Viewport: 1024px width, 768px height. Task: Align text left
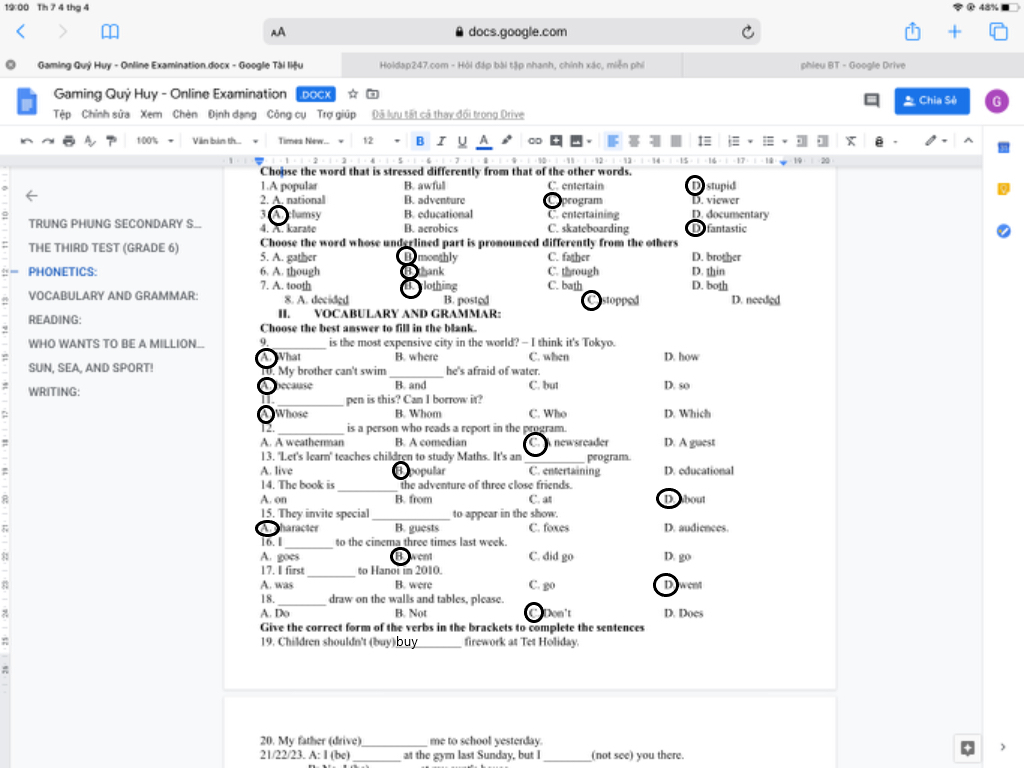click(613, 141)
